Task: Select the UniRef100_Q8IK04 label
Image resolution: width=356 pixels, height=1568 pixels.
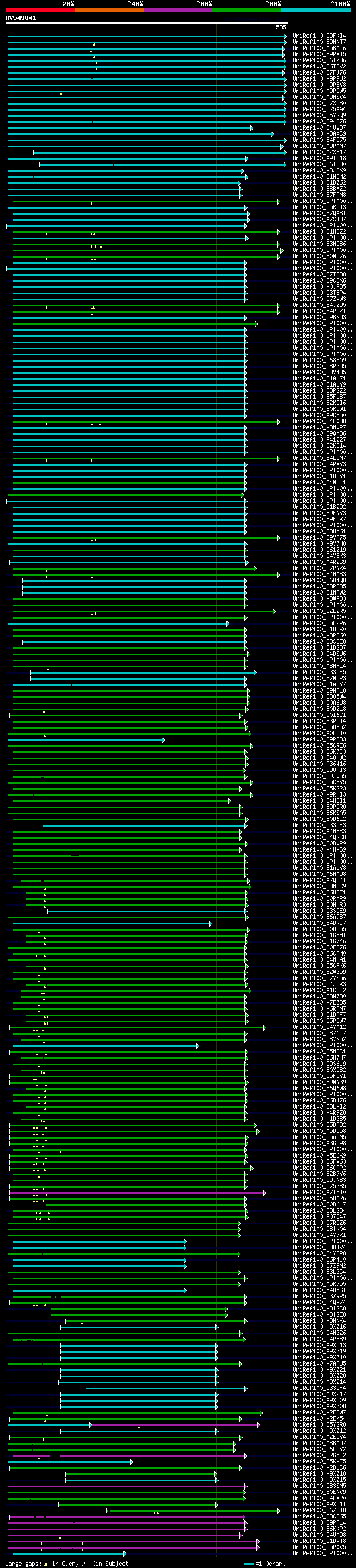Action: coord(319,1229)
